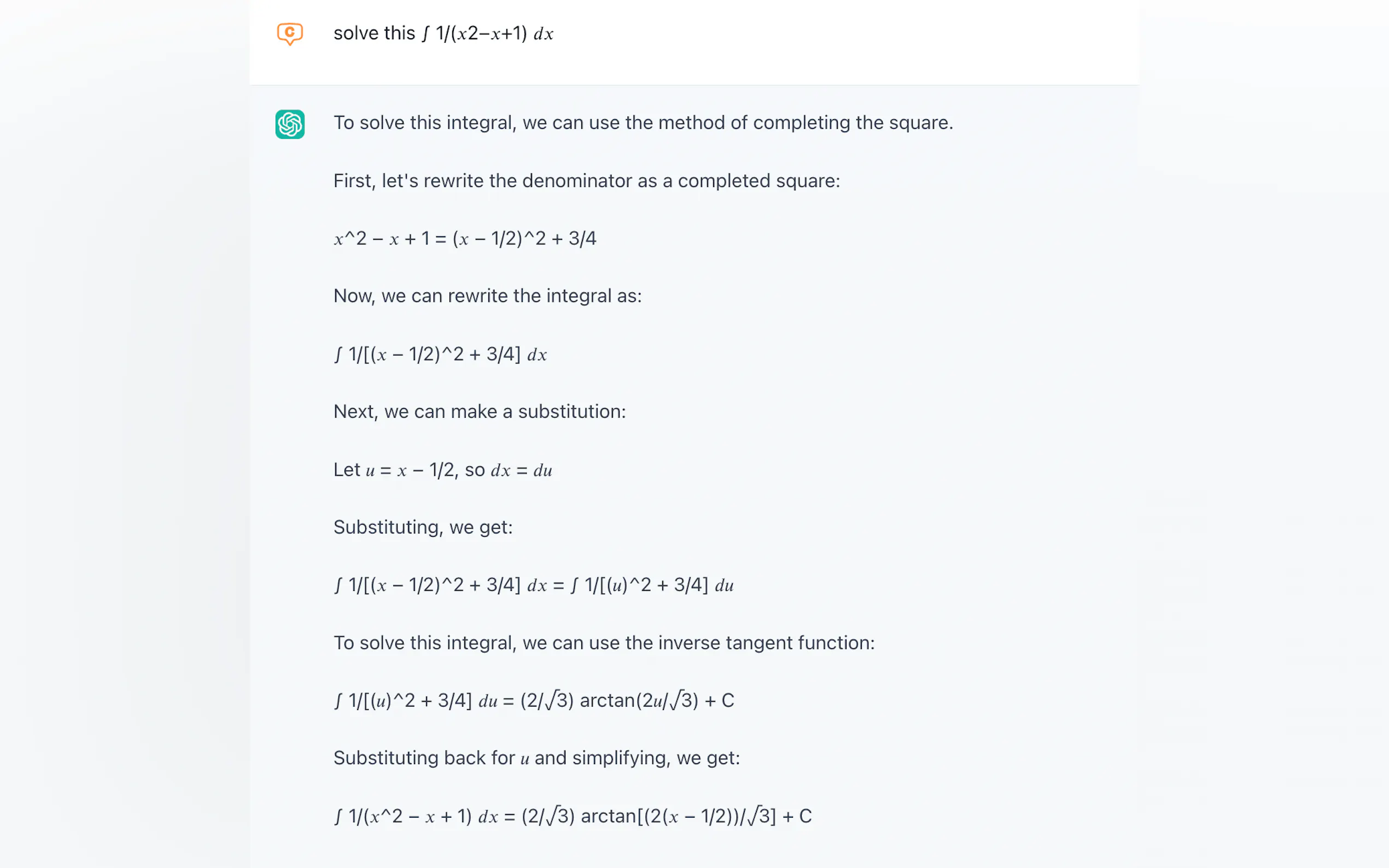
Task: Click the line 'First, let's rewrite the denominator'
Action: [586, 181]
